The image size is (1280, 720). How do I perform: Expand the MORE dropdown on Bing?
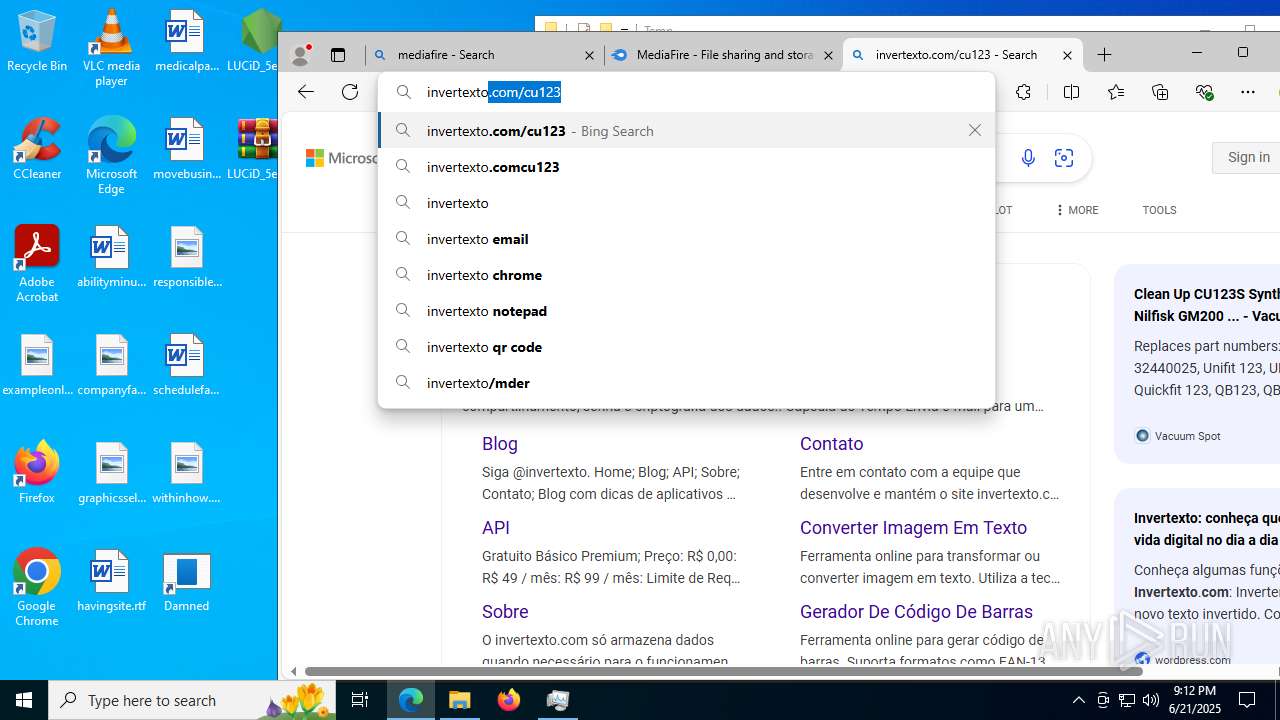click(x=1077, y=210)
